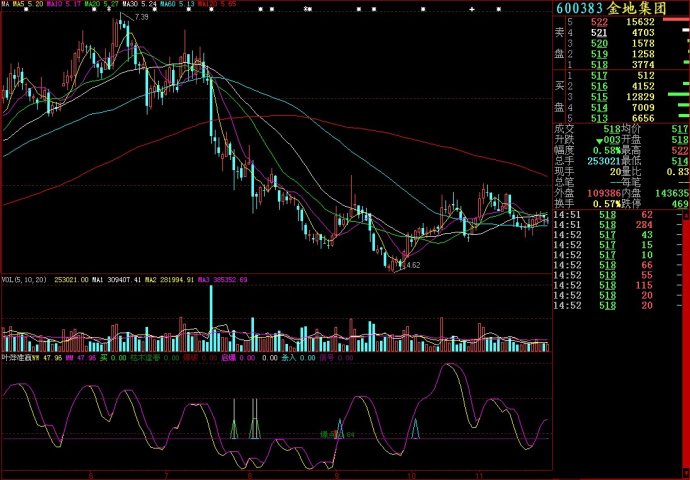This screenshot has height=480, width=690.
Task: Click the 换手 value 0.57%
Action: click(606, 204)
